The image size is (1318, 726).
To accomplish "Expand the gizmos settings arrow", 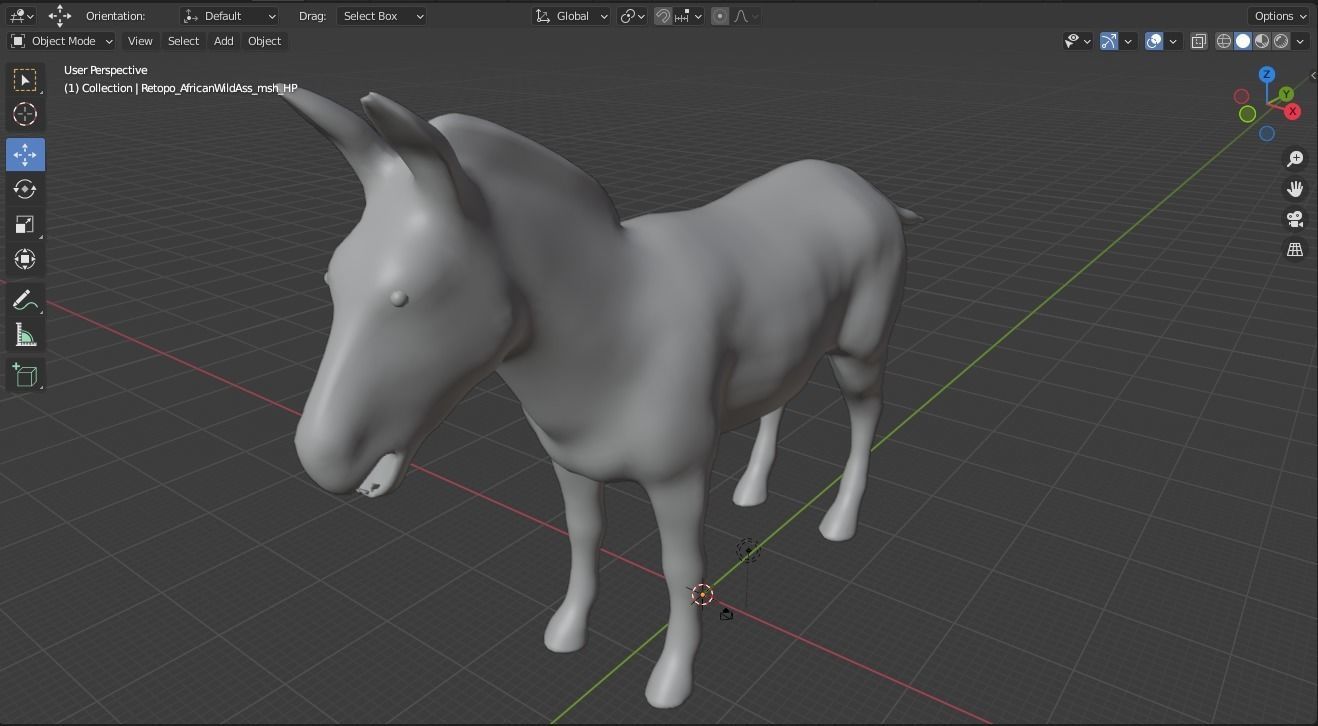I will tap(1128, 41).
